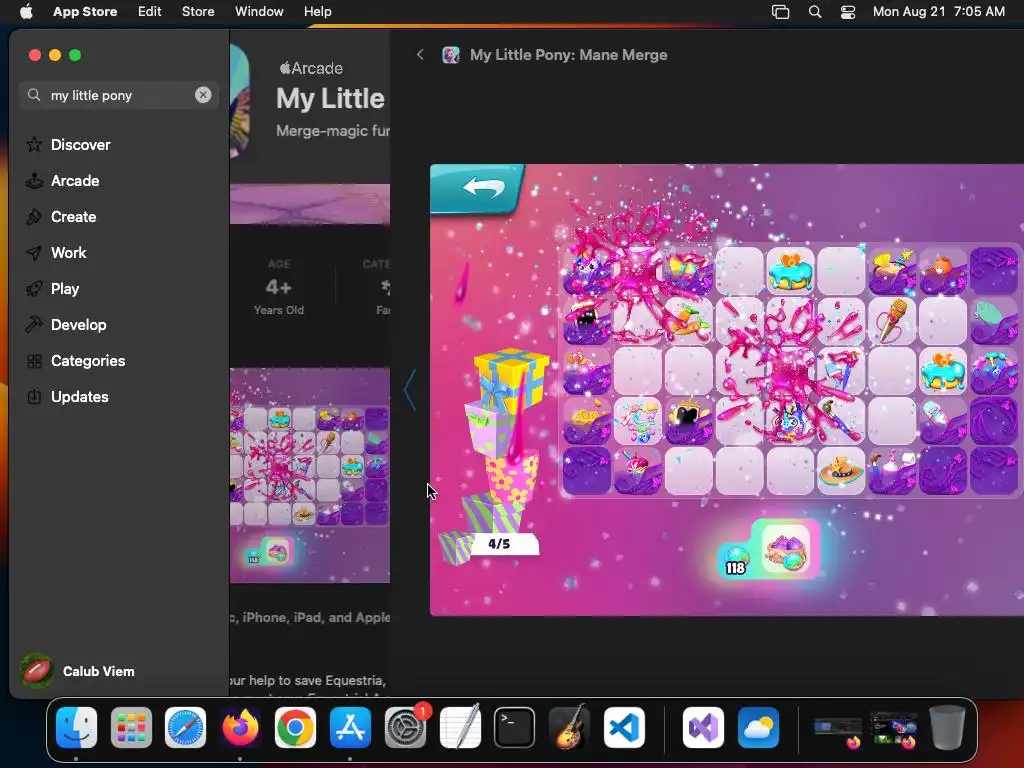Viewport: 1024px width, 768px height.
Task: Open second minimized window in Dock
Action: 893,730
